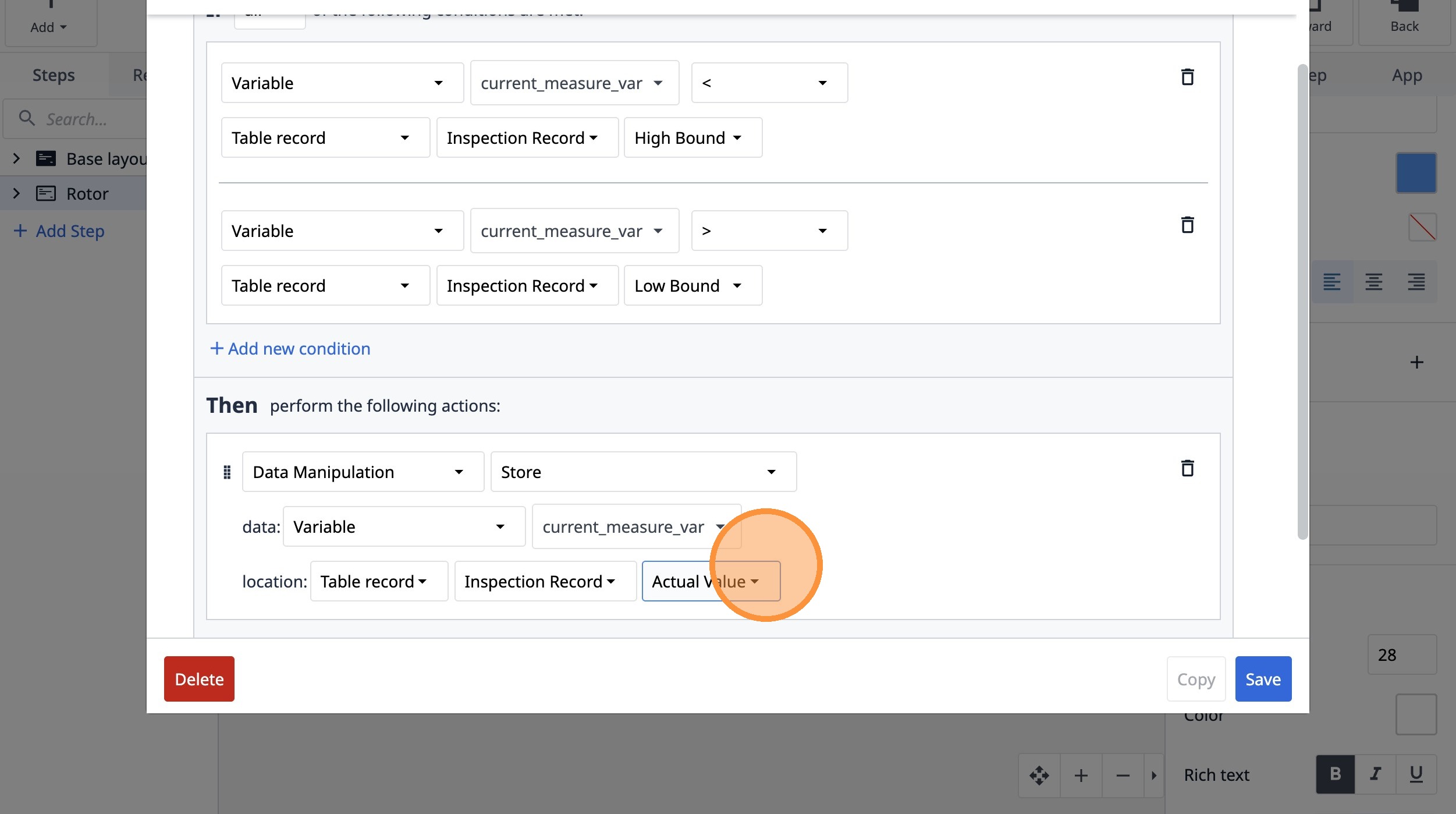Switch to the Steps tab

pos(54,75)
